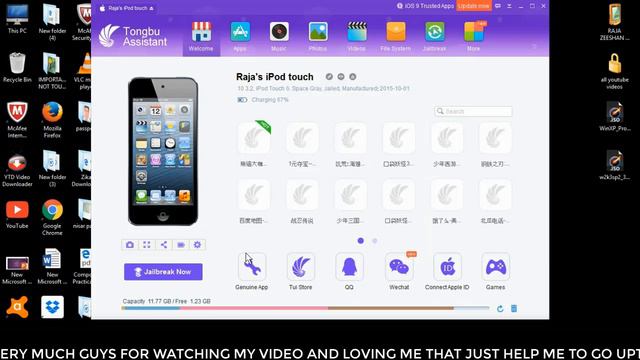Open This PC on the desktop
The image size is (640, 360).
coord(17,18)
